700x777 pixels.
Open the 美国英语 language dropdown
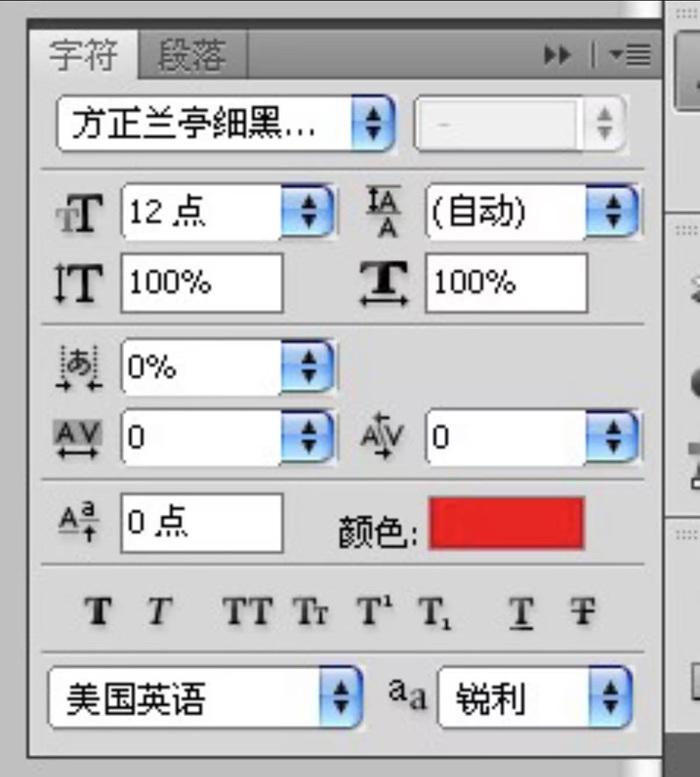point(205,698)
